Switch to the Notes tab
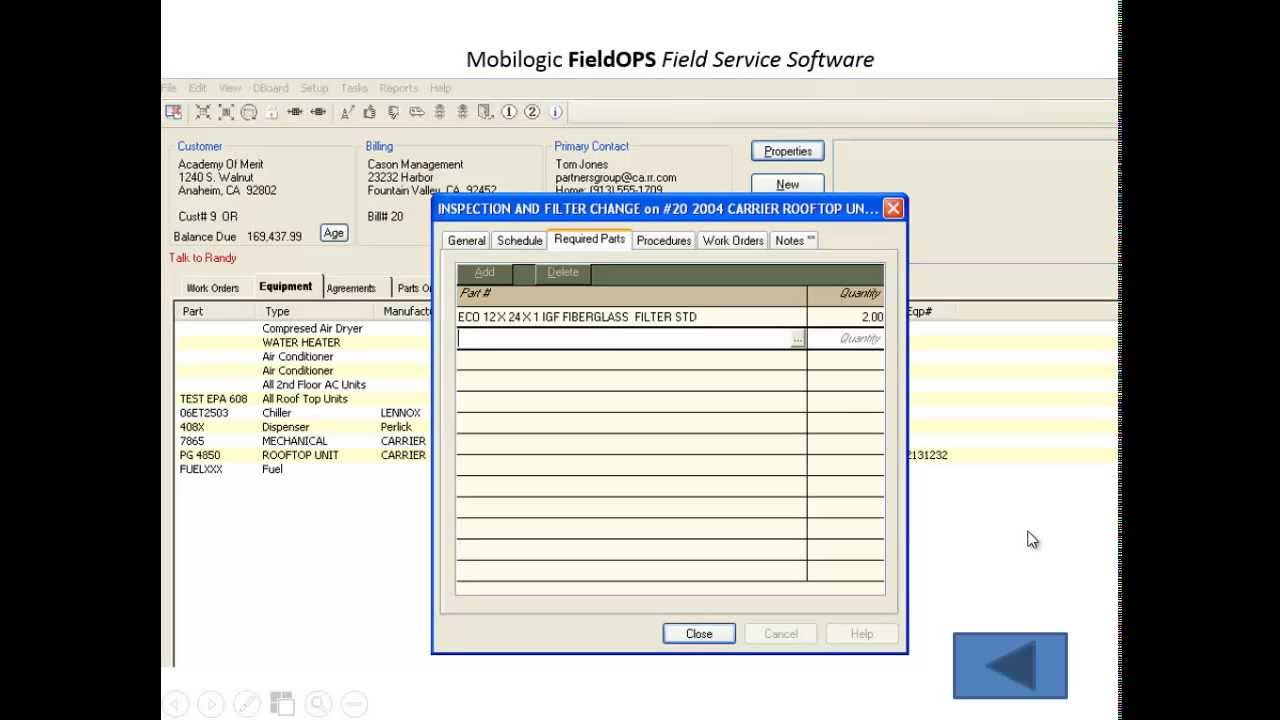 pyautogui.click(x=795, y=240)
